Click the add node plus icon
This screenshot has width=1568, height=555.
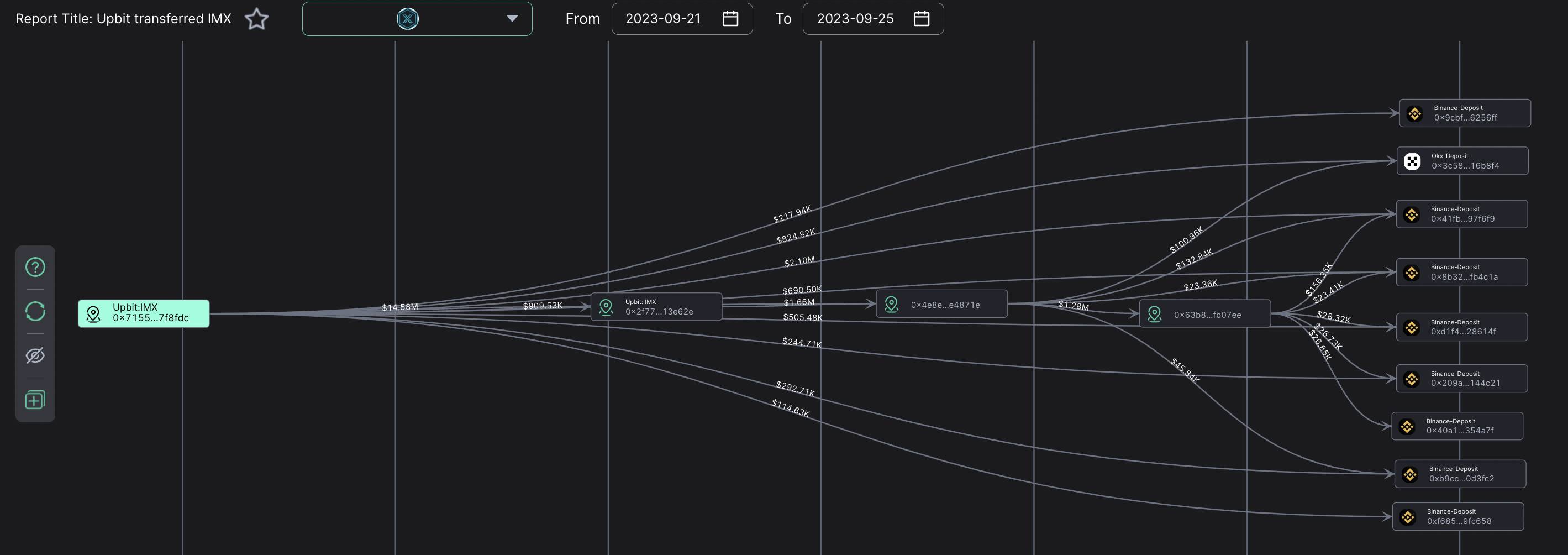coord(35,400)
